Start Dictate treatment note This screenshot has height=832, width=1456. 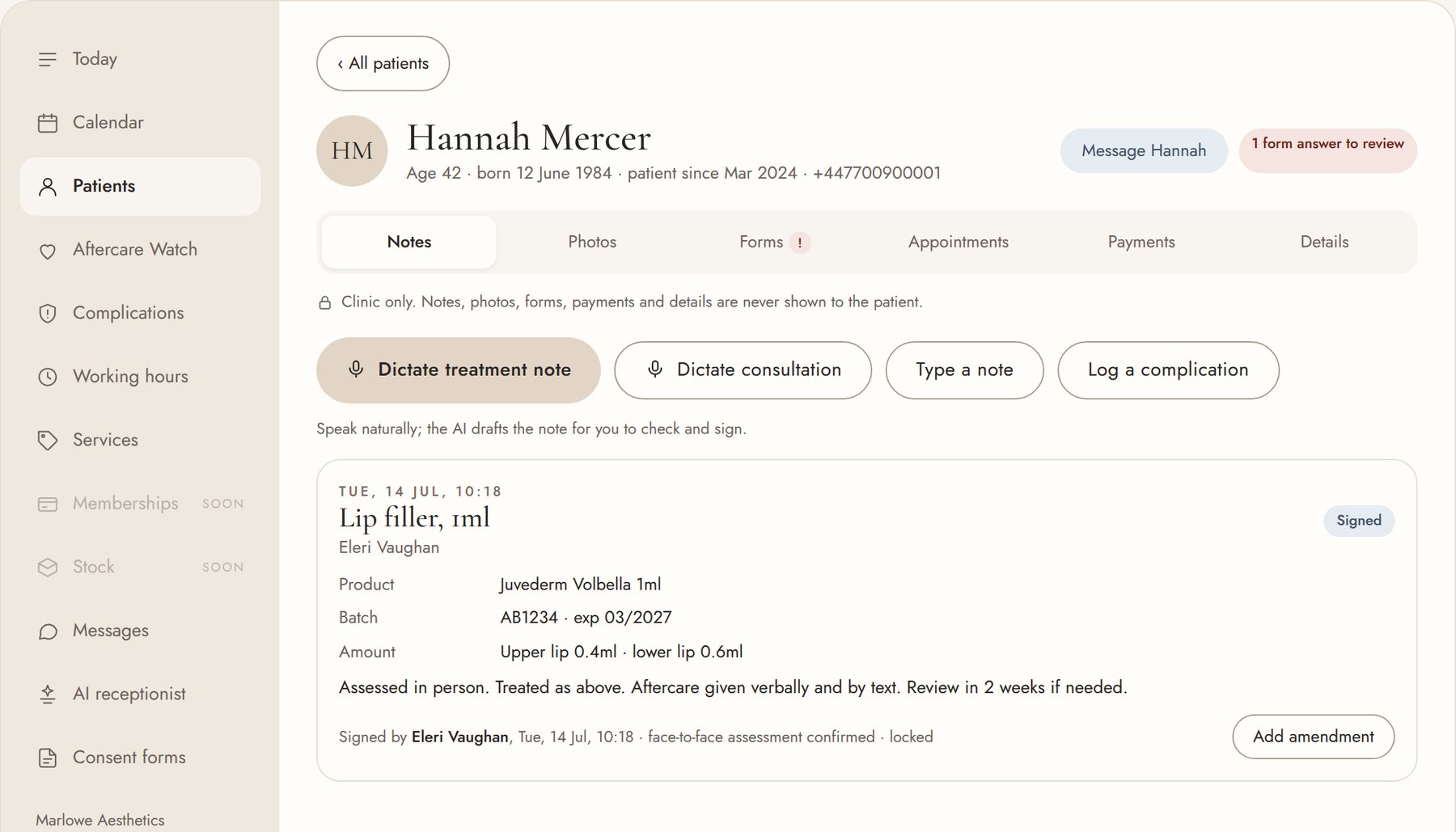tap(458, 370)
